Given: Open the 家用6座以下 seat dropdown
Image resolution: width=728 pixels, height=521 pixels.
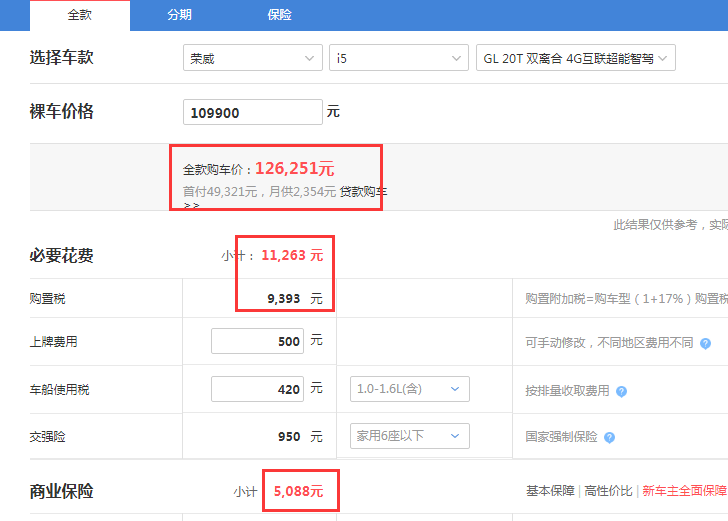Looking at the screenshot, I should 410,436.
